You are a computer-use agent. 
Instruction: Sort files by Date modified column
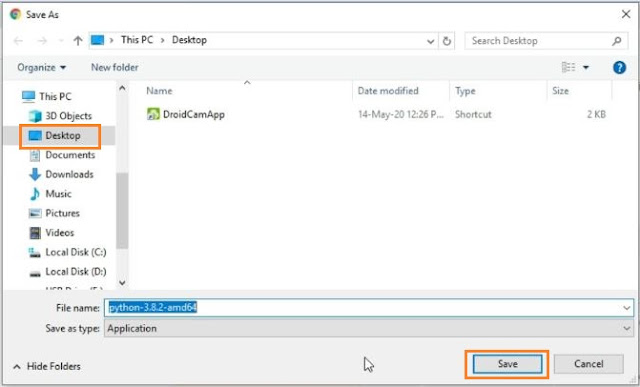pos(388,91)
